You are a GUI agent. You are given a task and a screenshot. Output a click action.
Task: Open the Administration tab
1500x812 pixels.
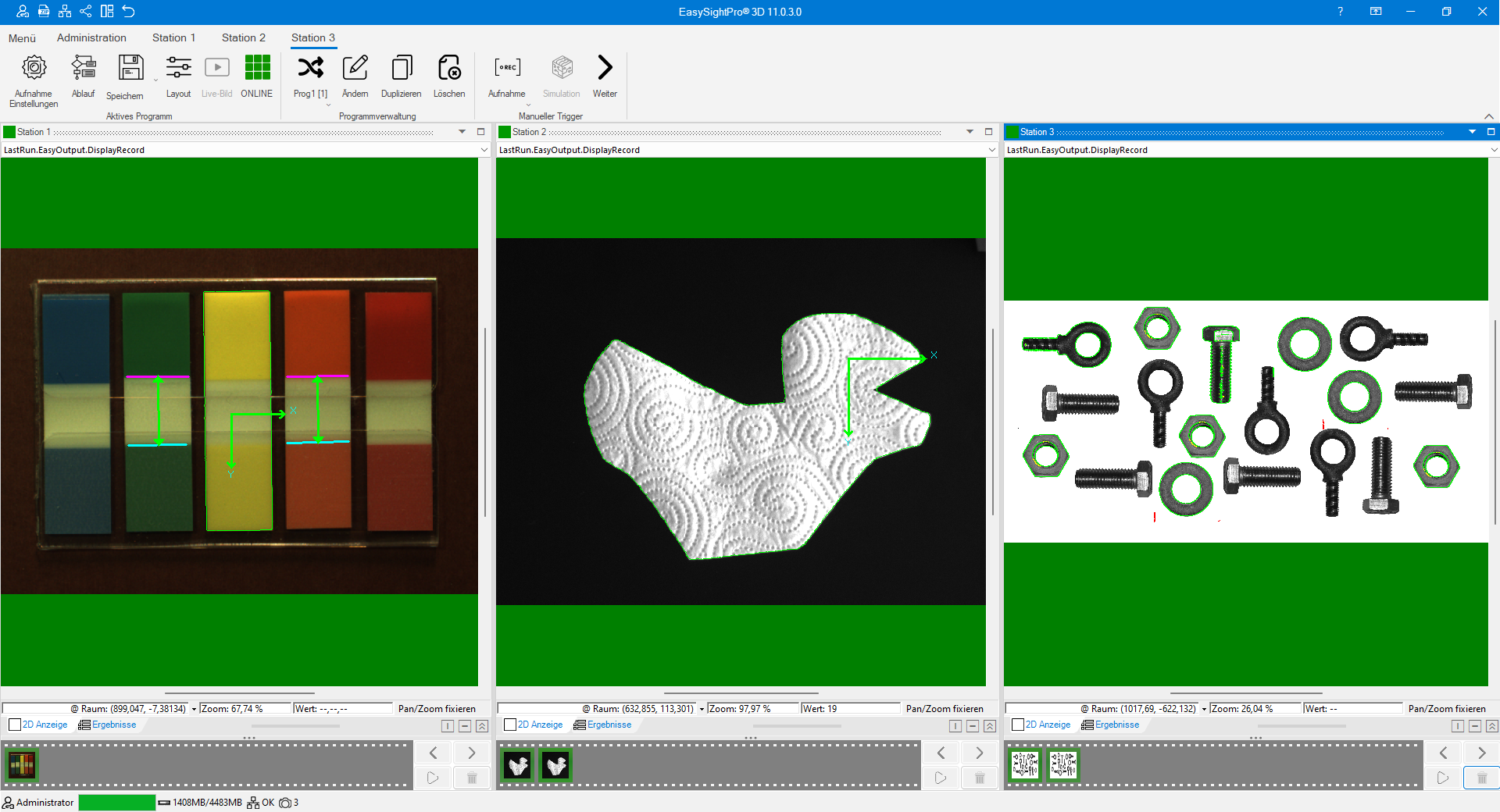[91, 37]
